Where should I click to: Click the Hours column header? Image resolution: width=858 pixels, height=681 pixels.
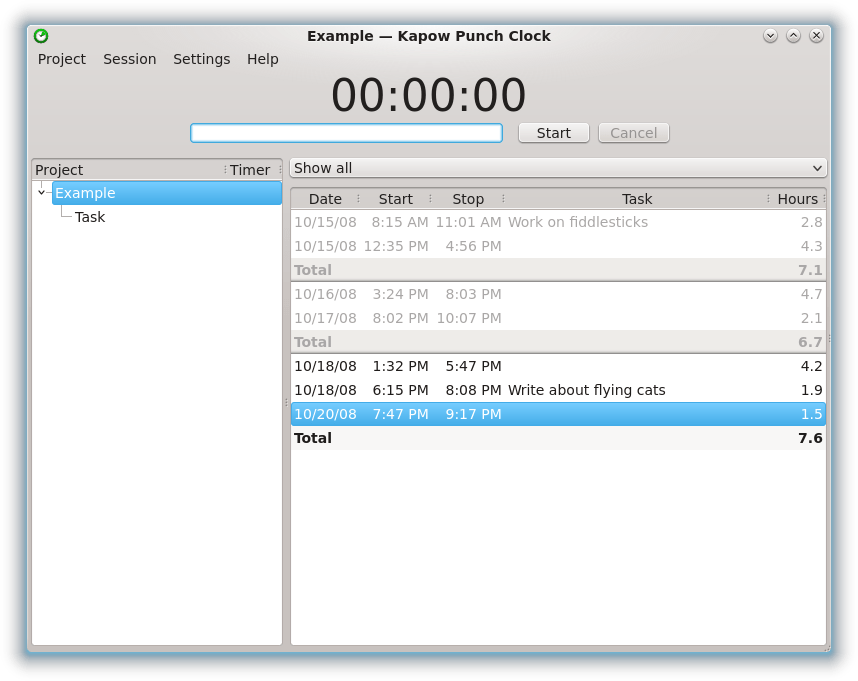pyautogui.click(x=797, y=199)
